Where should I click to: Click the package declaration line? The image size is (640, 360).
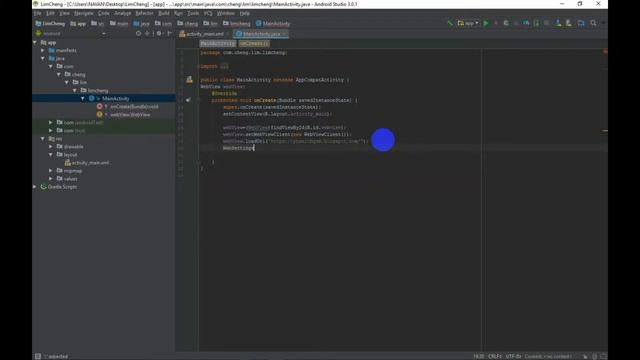coord(244,53)
